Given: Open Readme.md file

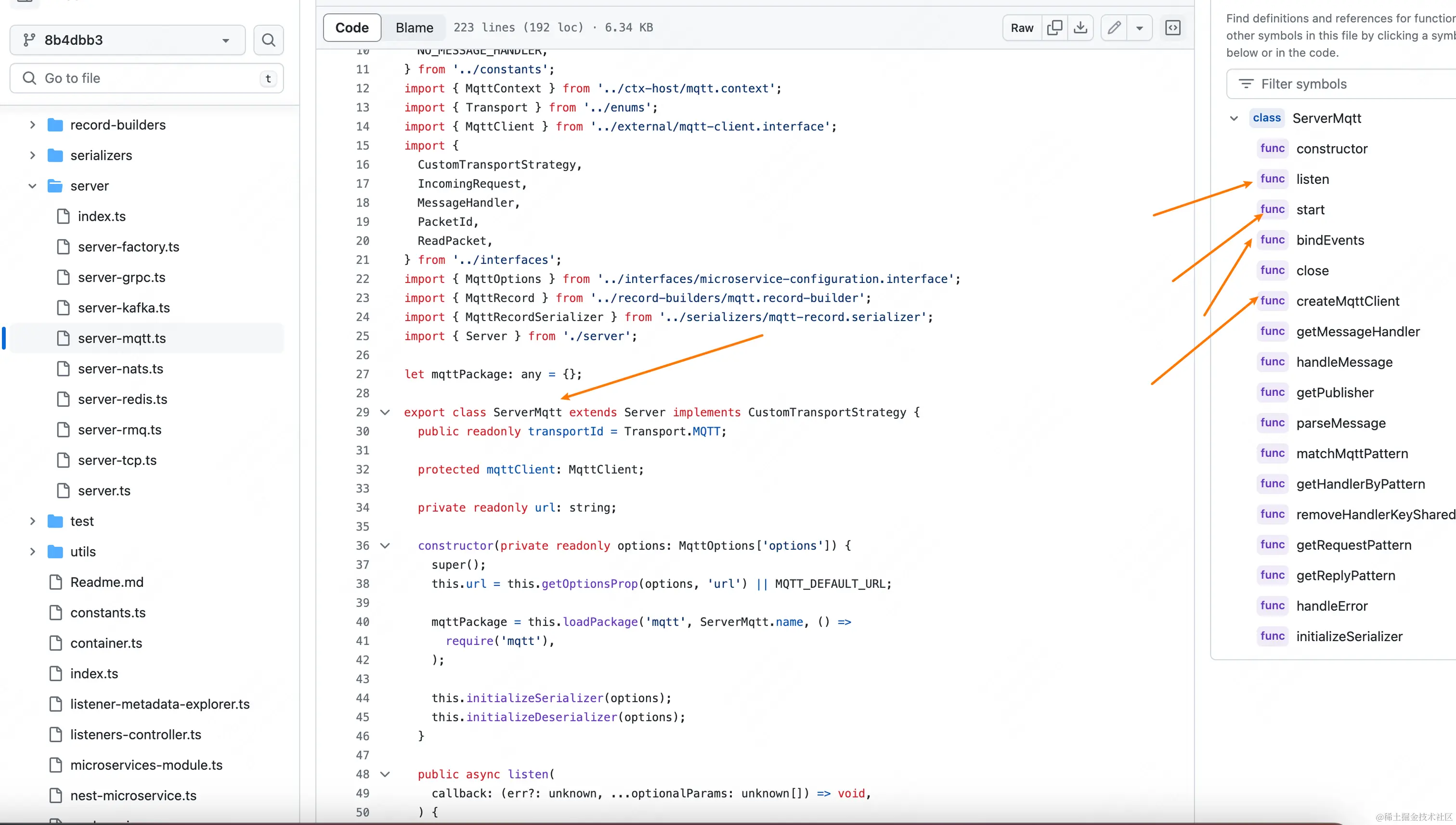Looking at the screenshot, I should 106,582.
